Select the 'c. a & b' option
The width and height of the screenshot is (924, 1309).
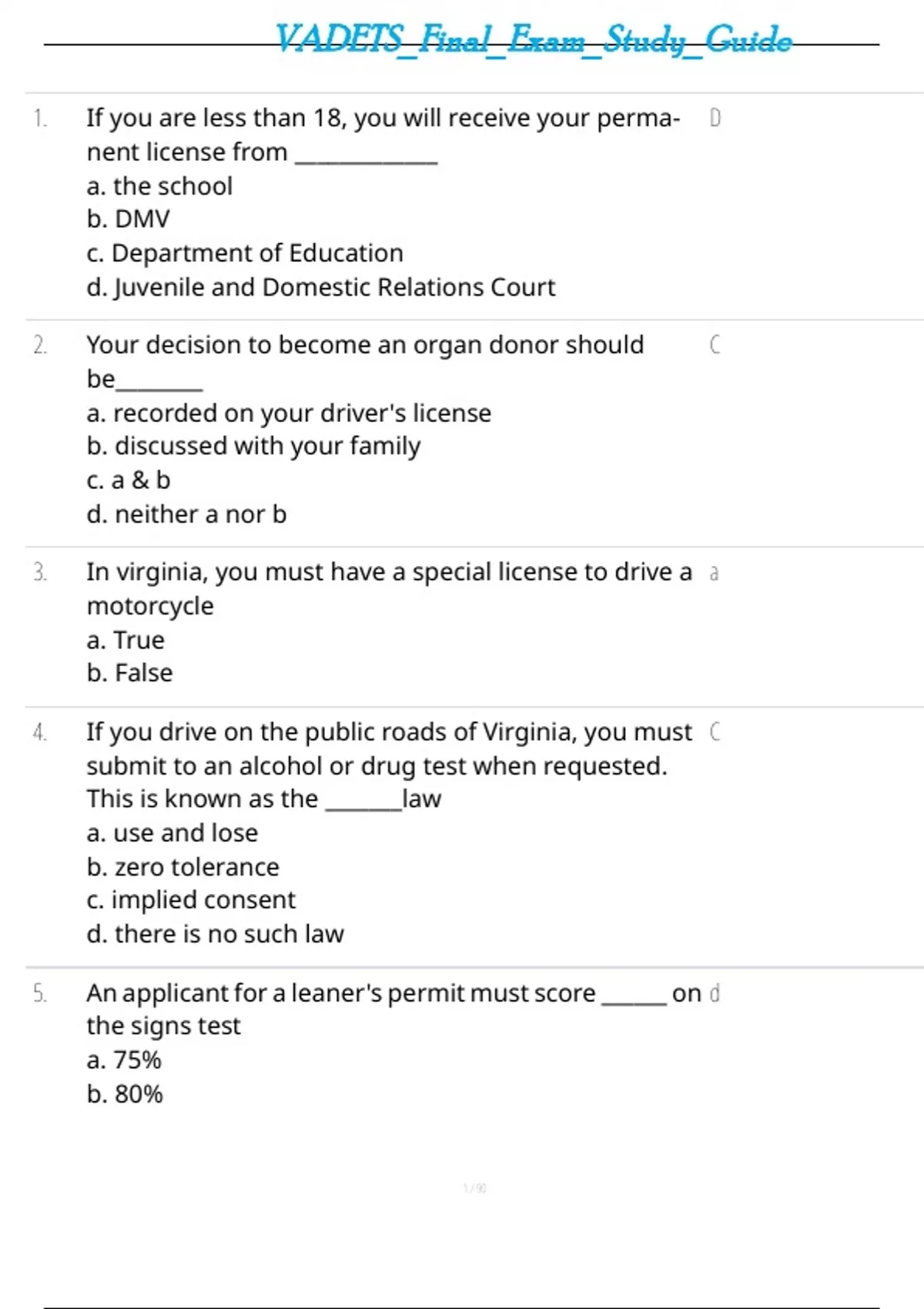pyautogui.click(x=129, y=480)
